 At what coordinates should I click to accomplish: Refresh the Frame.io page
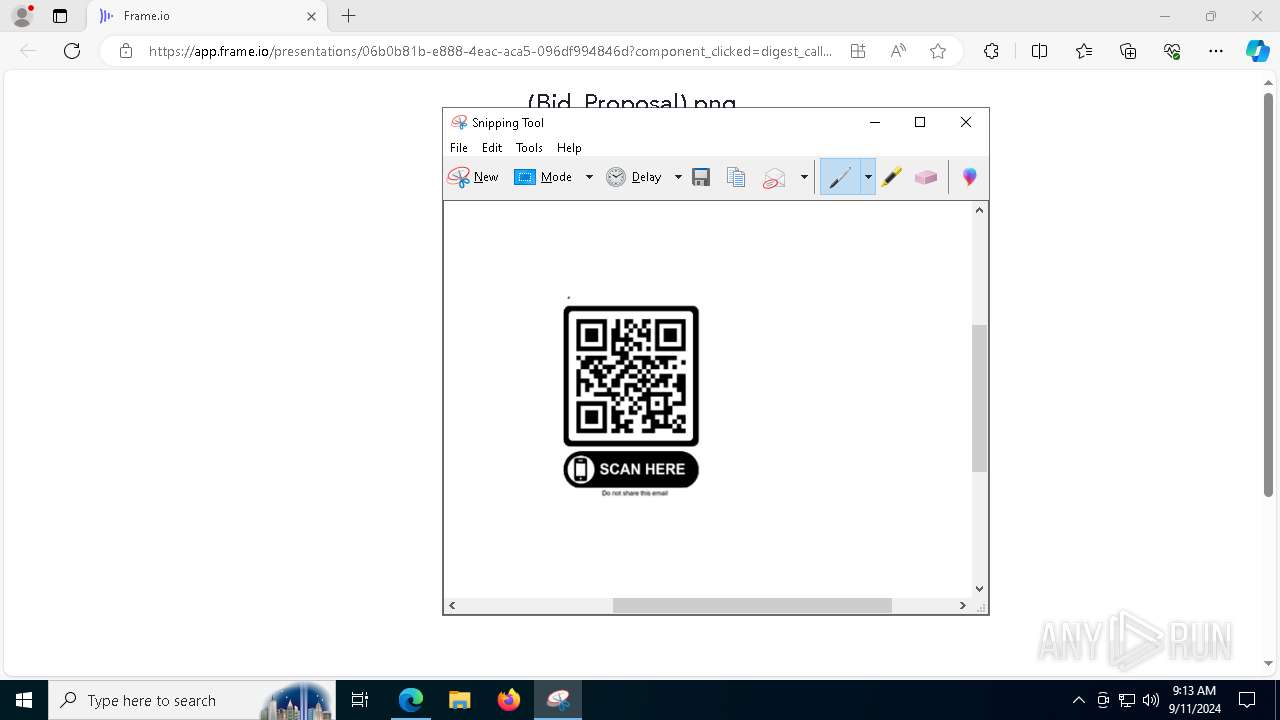(x=72, y=51)
